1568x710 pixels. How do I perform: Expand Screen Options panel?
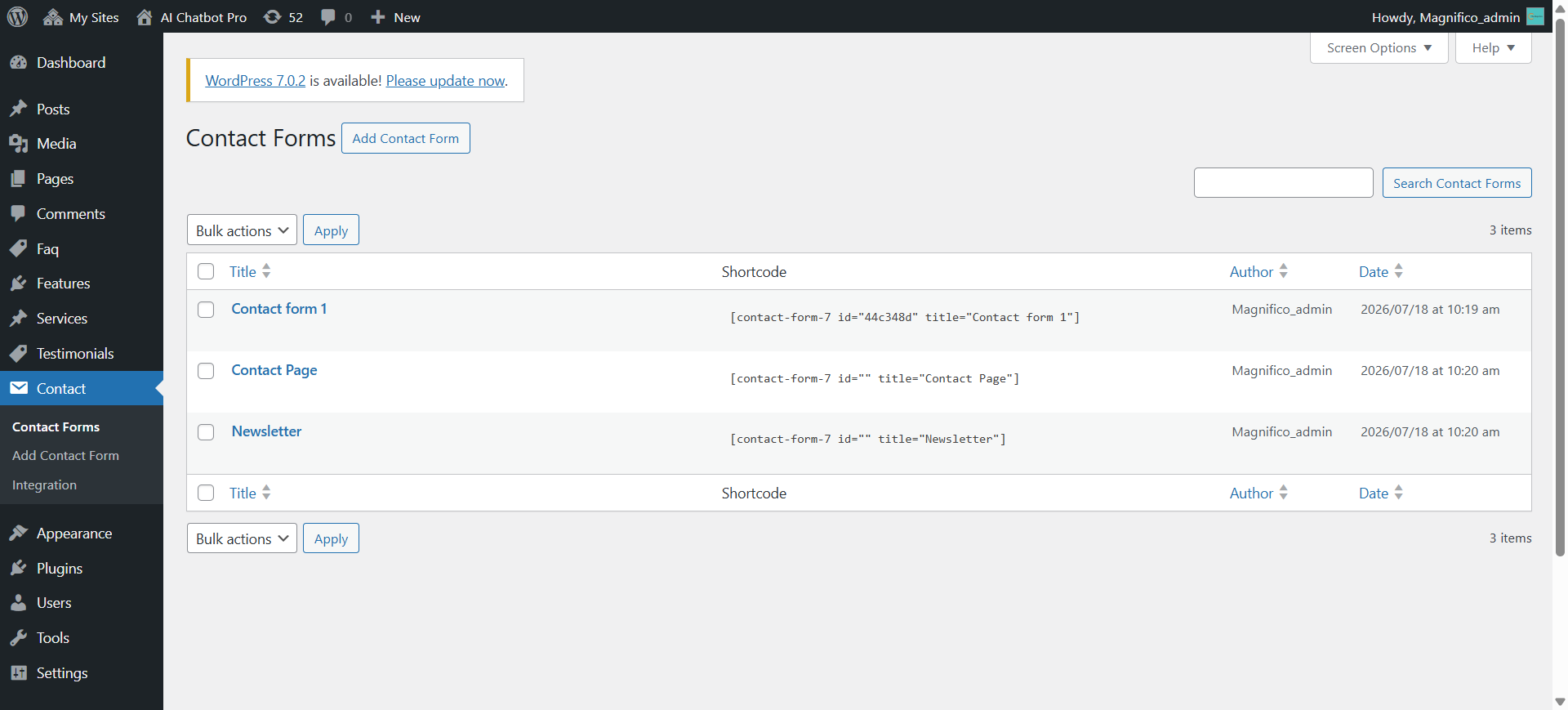1379,48
